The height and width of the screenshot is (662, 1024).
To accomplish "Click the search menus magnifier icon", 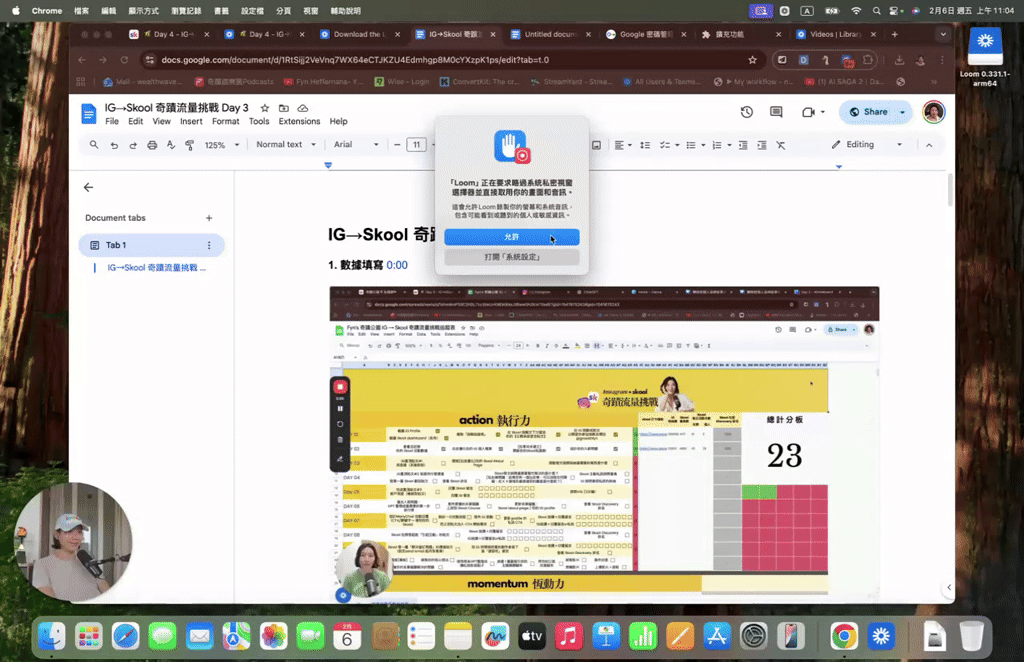I will click(x=94, y=145).
